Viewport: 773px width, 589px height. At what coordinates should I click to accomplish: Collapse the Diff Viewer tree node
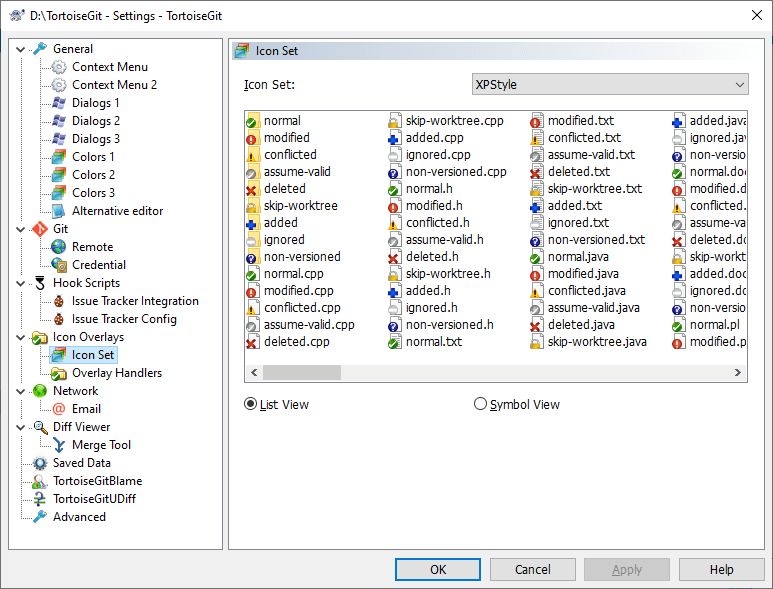[21, 427]
